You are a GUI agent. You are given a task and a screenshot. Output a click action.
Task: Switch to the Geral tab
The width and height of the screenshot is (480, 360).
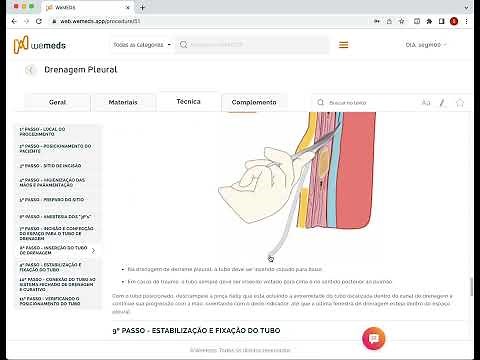coord(57,102)
